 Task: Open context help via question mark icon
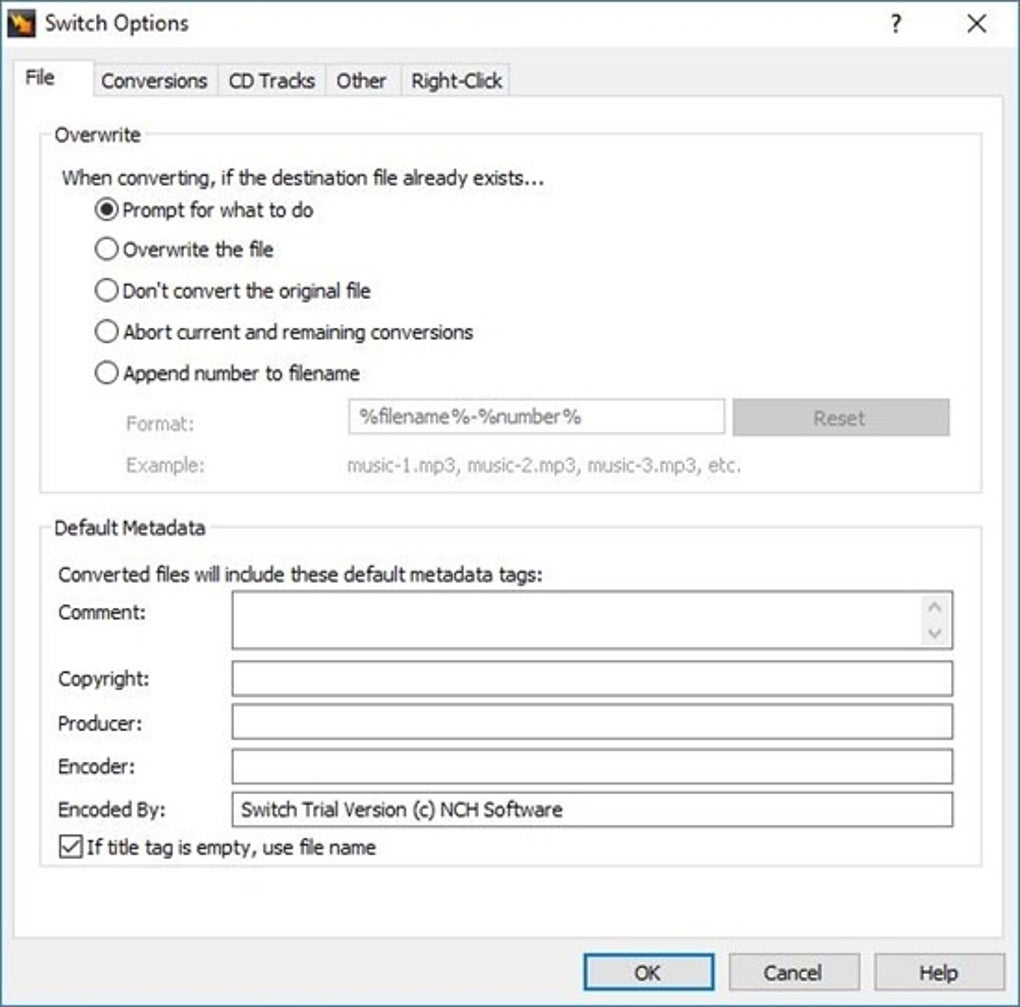[x=895, y=22]
